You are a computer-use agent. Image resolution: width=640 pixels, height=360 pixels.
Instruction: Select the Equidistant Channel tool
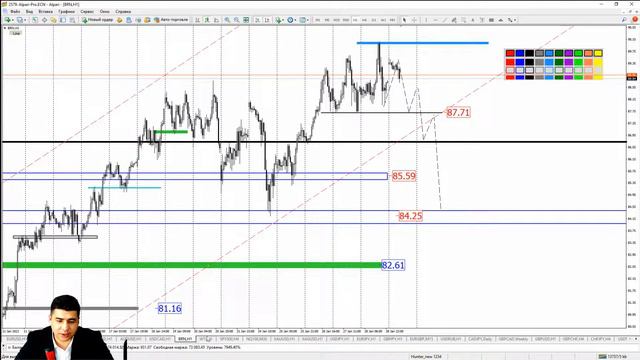tap(454, 20)
